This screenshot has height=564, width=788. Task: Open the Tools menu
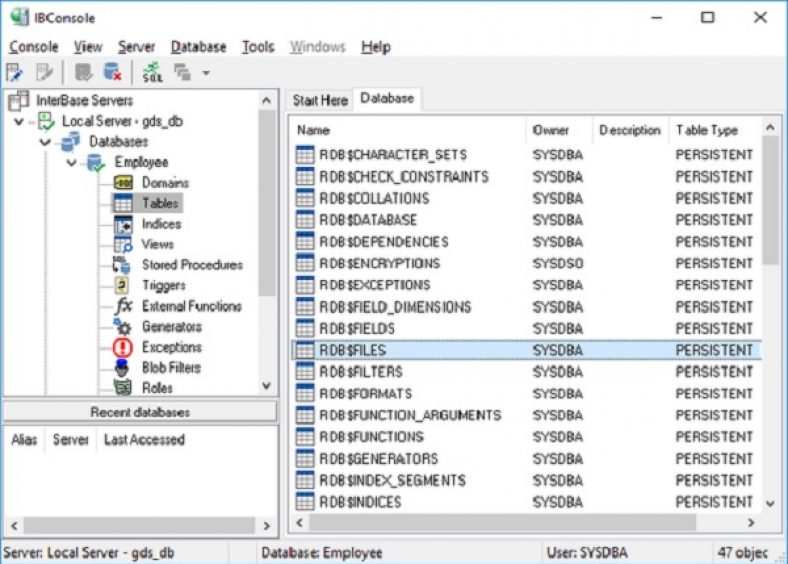(x=258, y=47)
